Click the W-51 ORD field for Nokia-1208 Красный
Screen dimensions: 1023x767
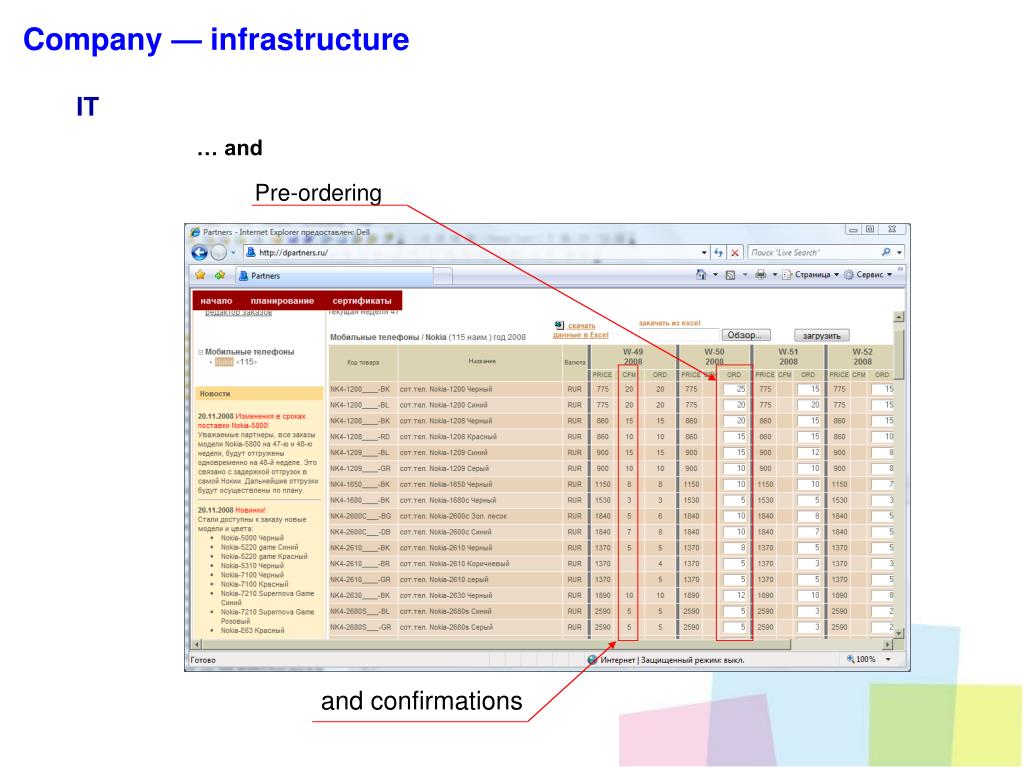[x=808, y=437]
